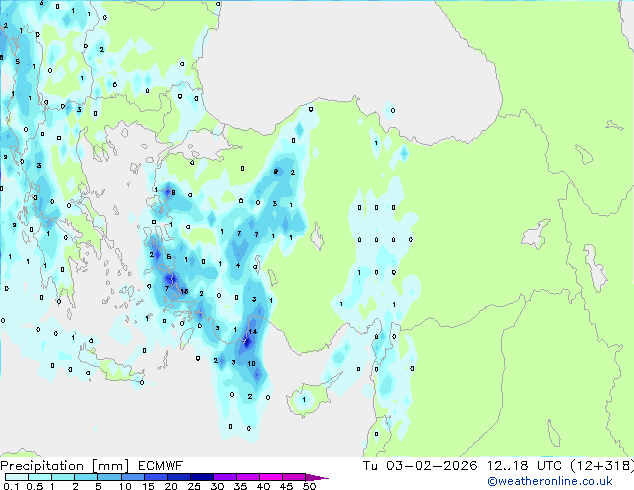Click the 20–25 mm legend color box

(x=178, y=477)
